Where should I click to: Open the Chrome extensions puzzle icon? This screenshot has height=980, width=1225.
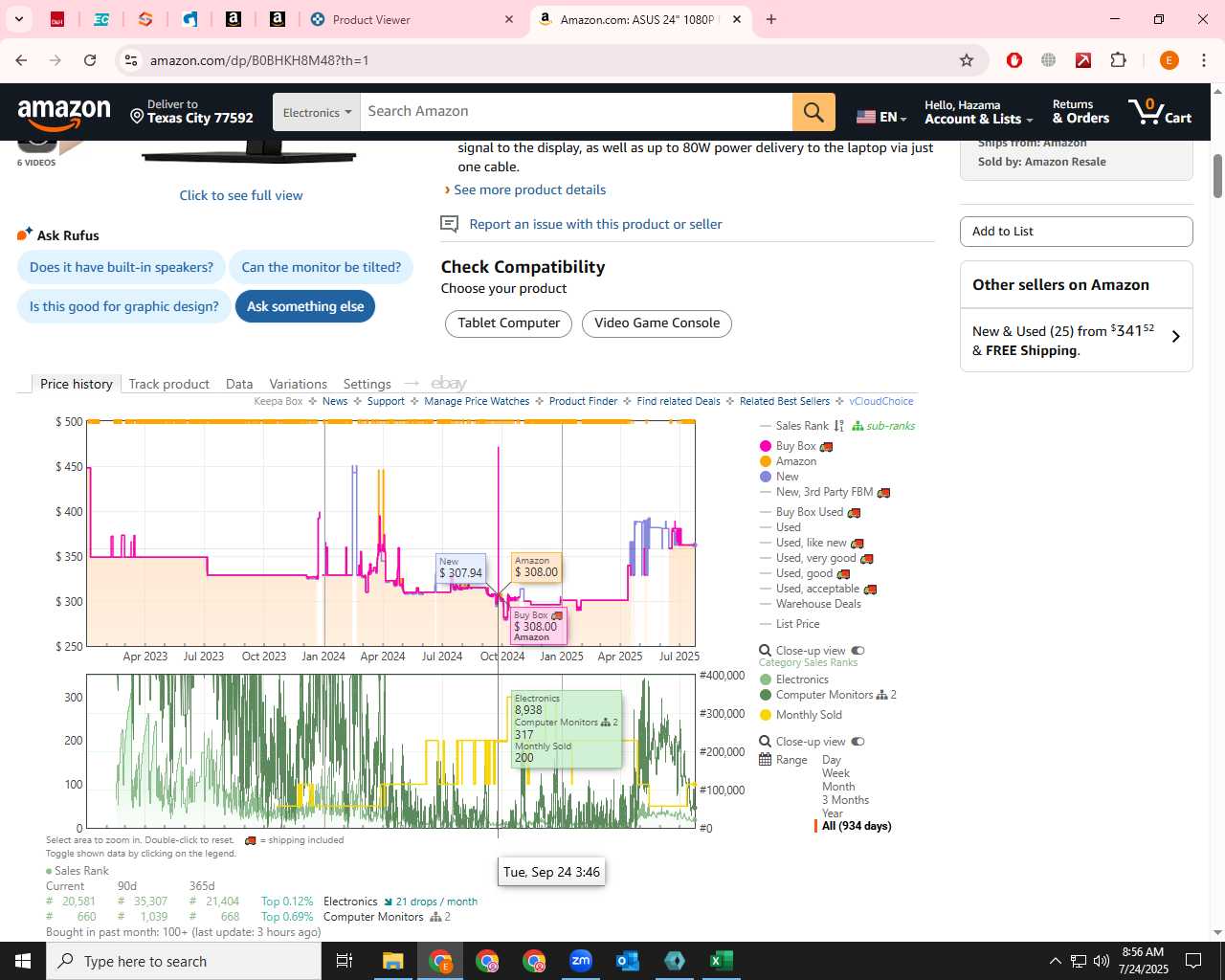1118,60
